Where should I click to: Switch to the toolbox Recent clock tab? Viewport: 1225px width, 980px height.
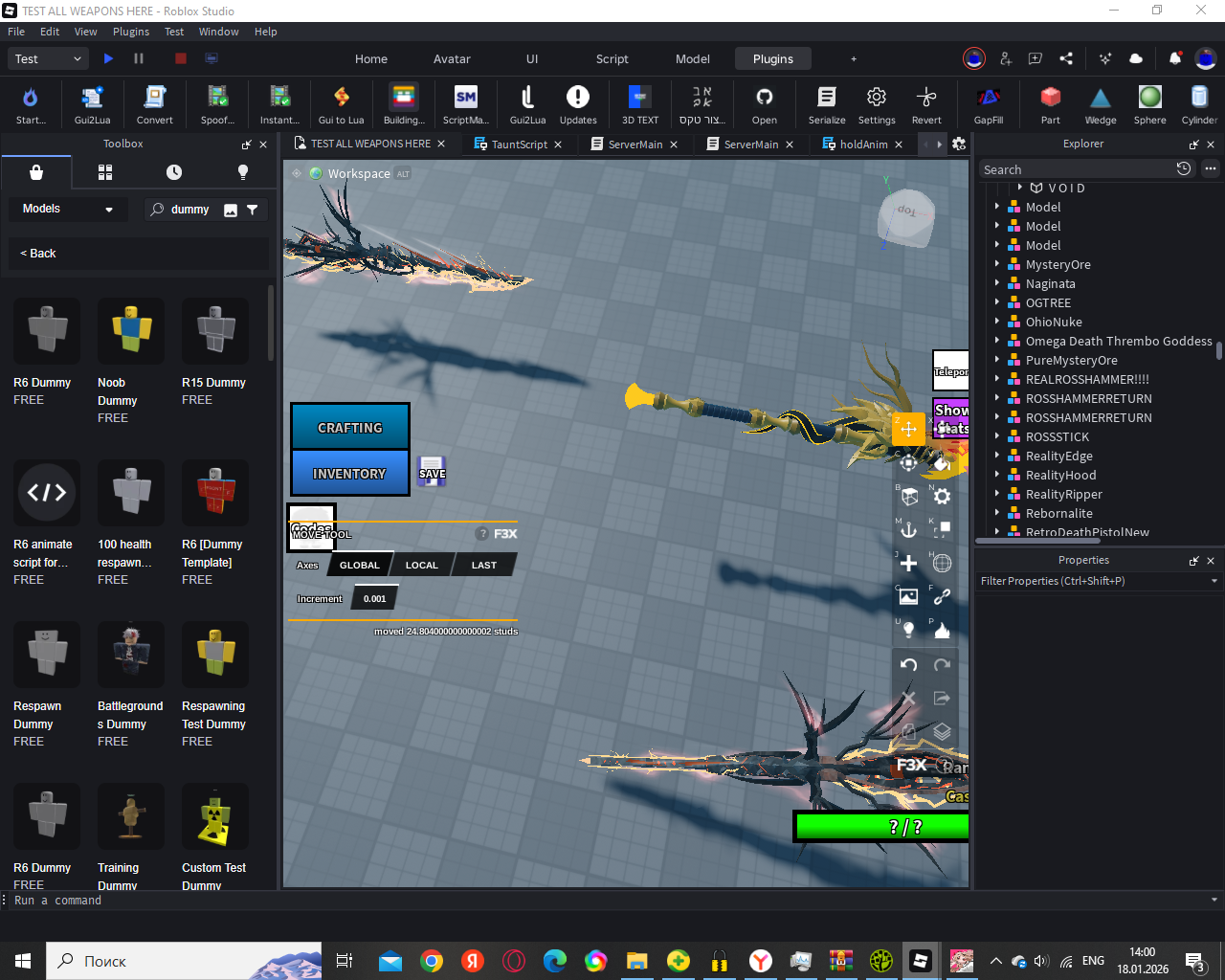[x=174, y=172]
